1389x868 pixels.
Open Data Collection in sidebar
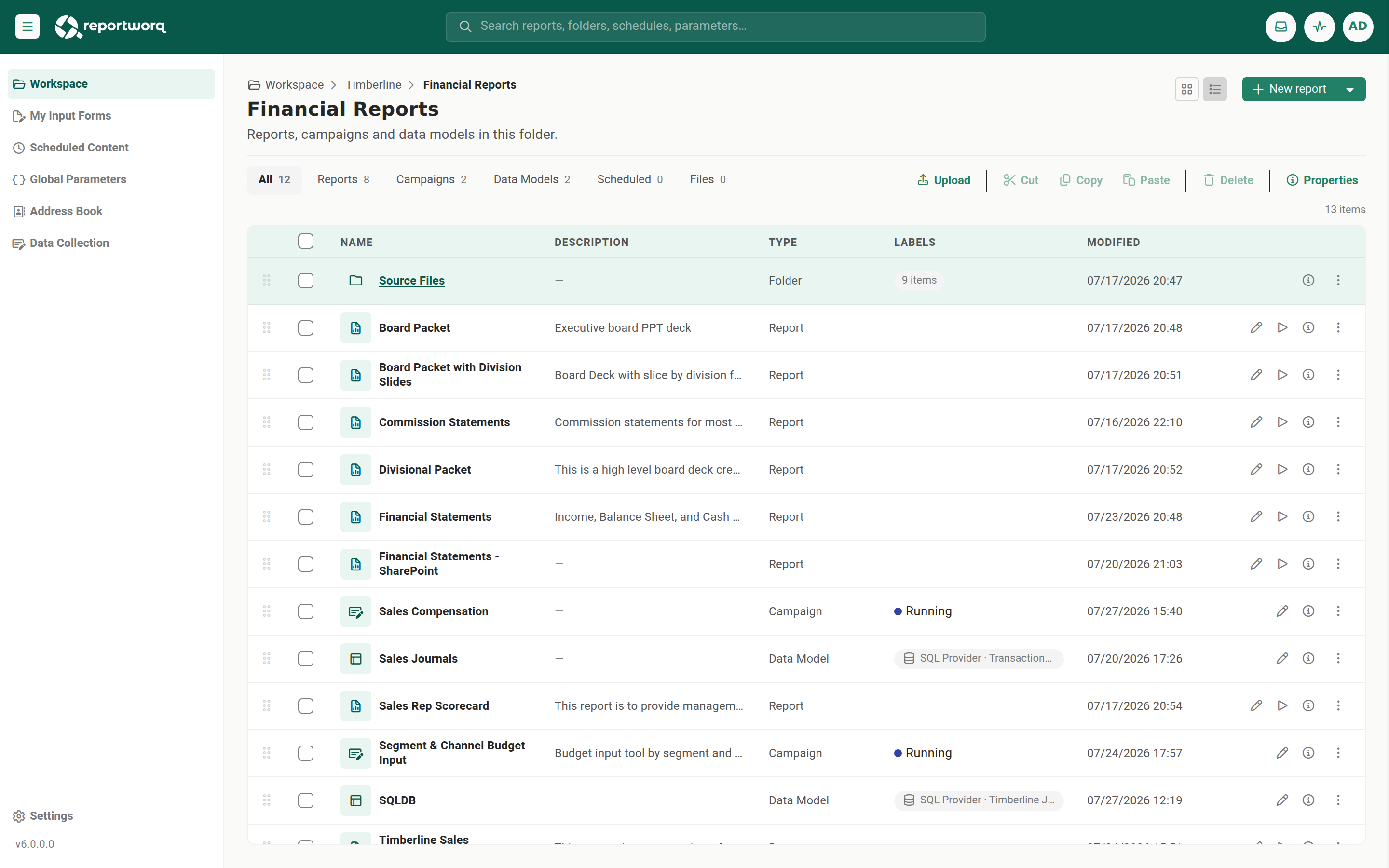(111, 244)
